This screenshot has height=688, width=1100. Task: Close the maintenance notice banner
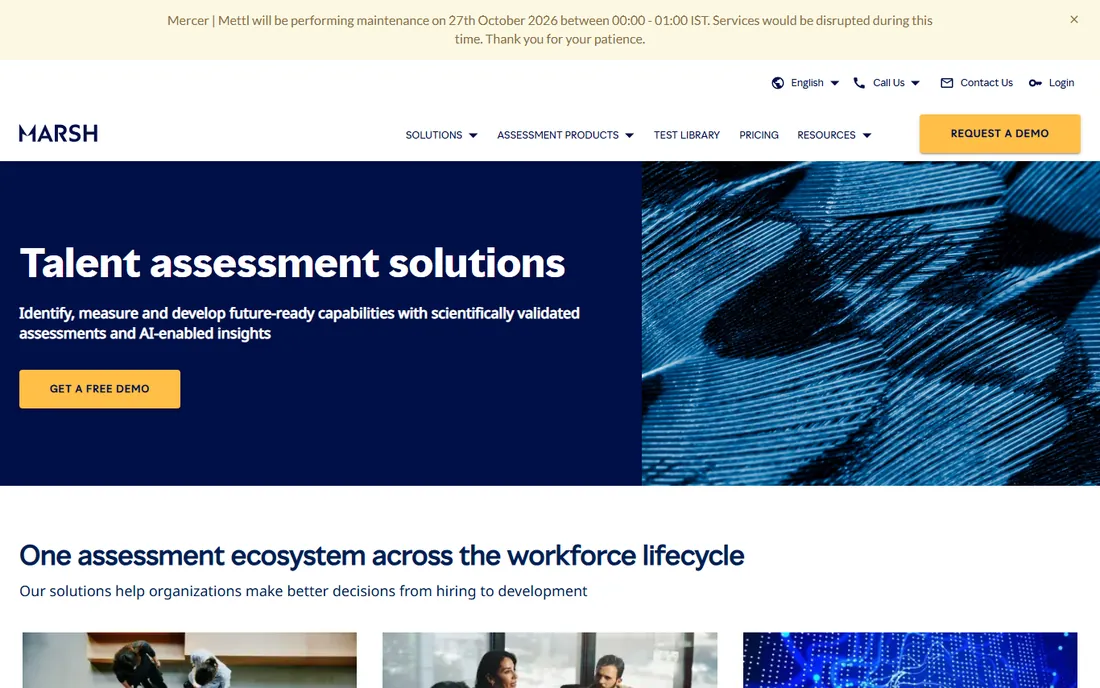tap(1073, 20)
